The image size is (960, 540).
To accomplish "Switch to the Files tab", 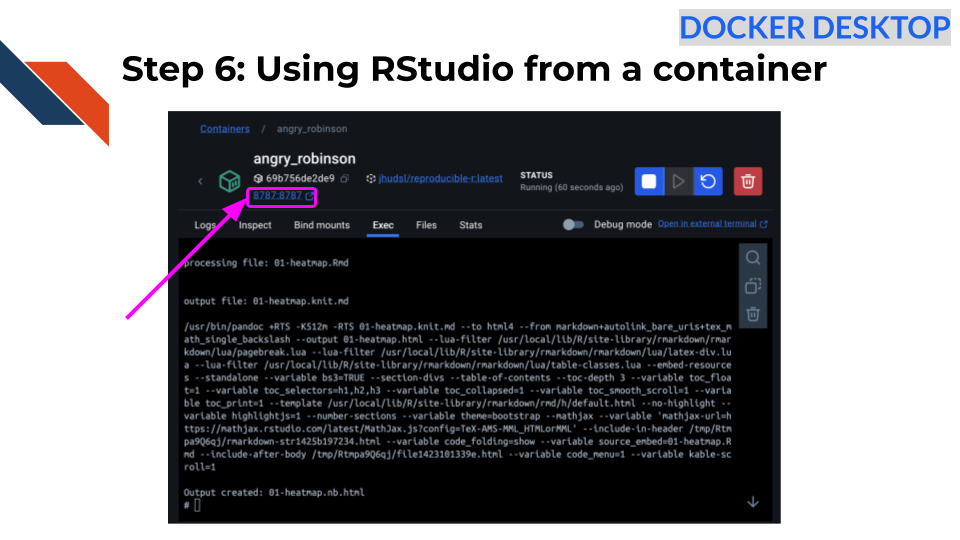I will tap(426, 225).
